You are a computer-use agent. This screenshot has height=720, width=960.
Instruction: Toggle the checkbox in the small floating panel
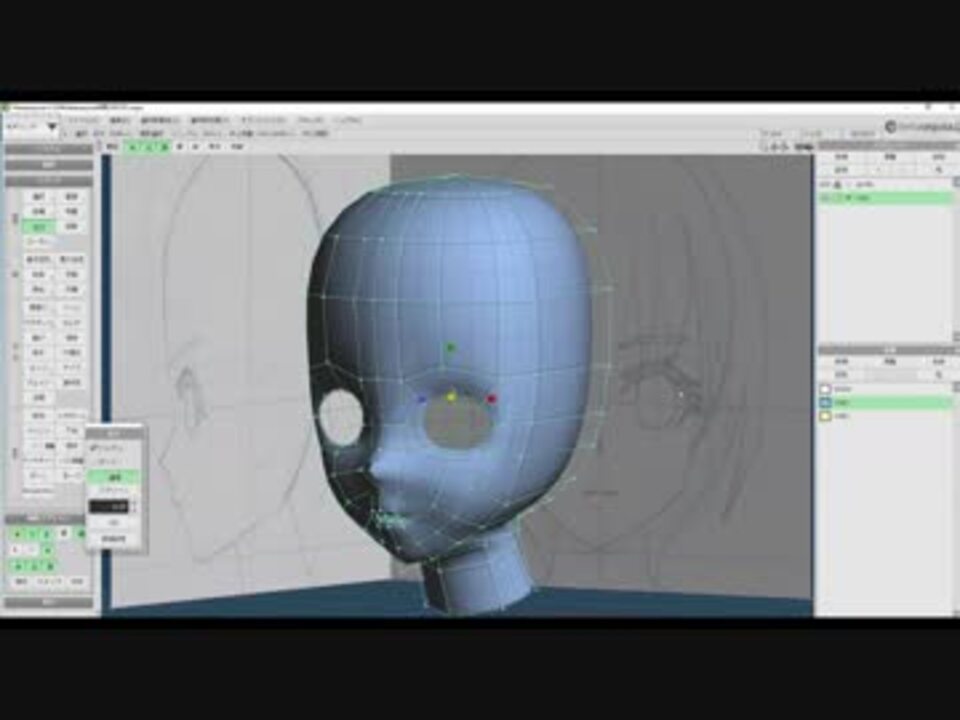94,448
